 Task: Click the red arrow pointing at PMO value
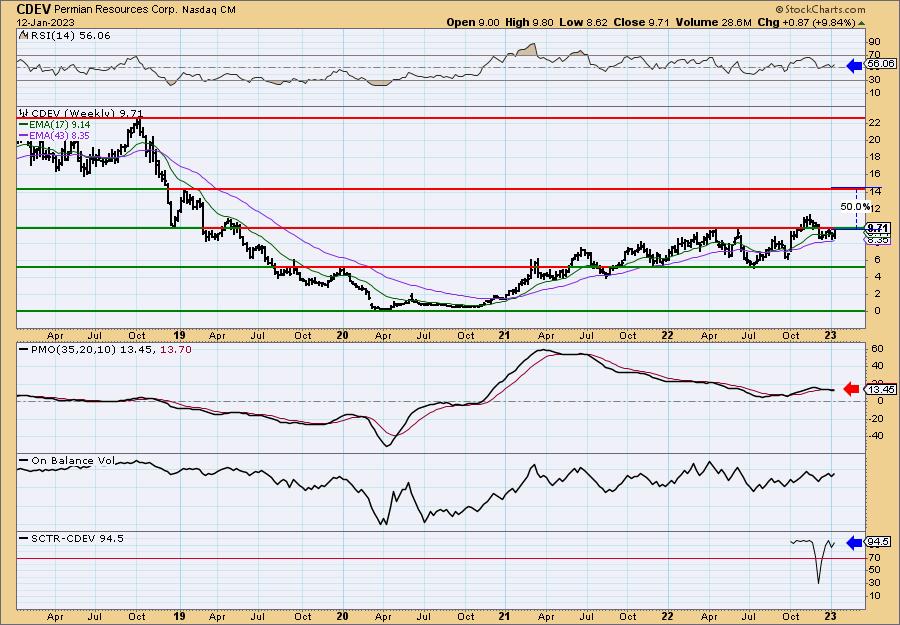[x=851, y=389]
